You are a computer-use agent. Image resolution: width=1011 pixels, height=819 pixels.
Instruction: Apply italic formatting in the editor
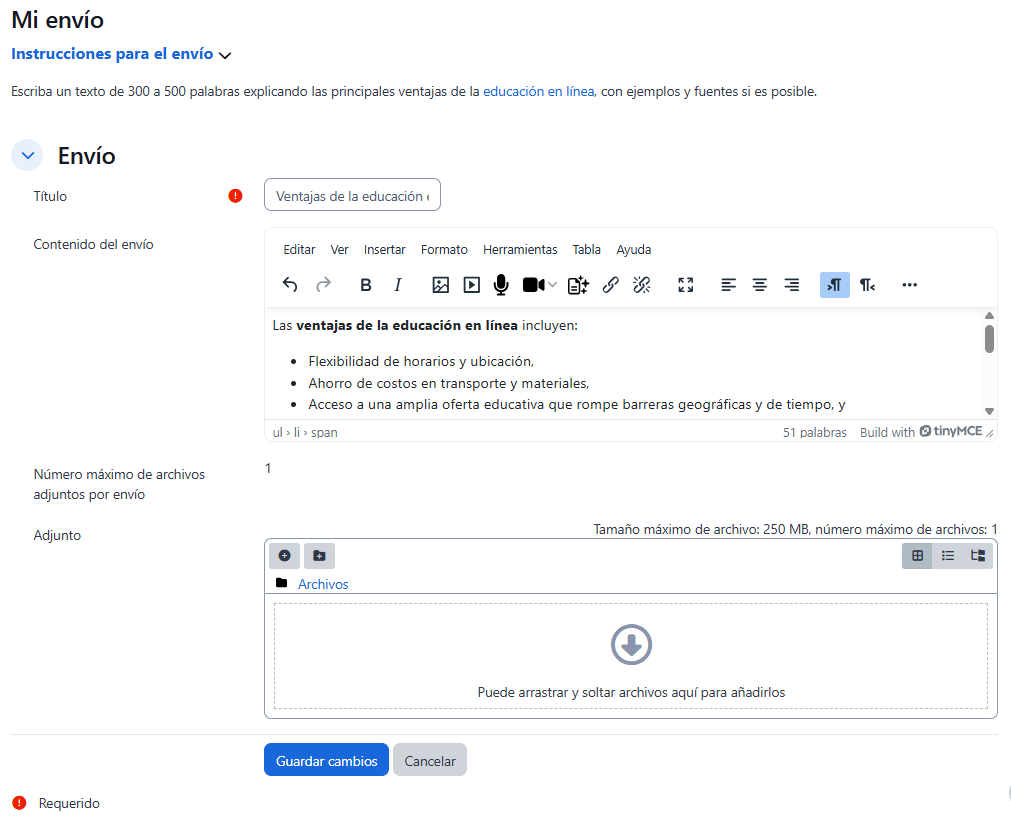point(398,285)
